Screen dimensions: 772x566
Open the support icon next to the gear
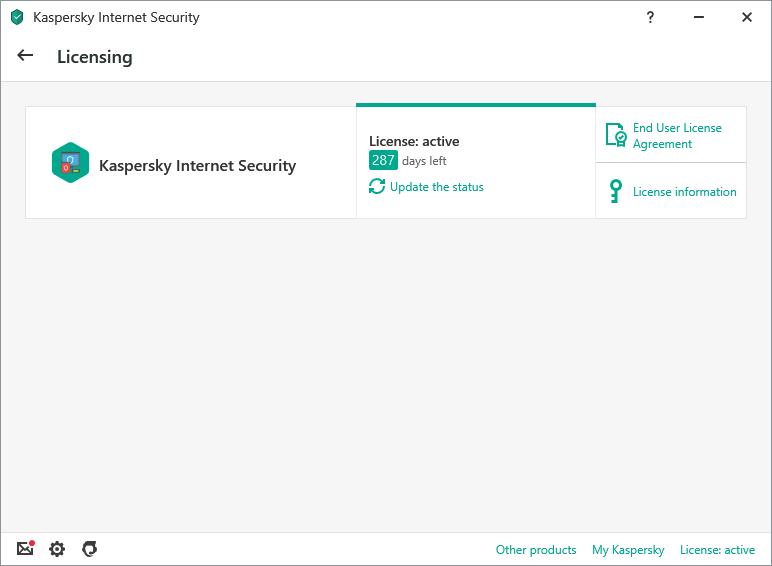point(90,549)
